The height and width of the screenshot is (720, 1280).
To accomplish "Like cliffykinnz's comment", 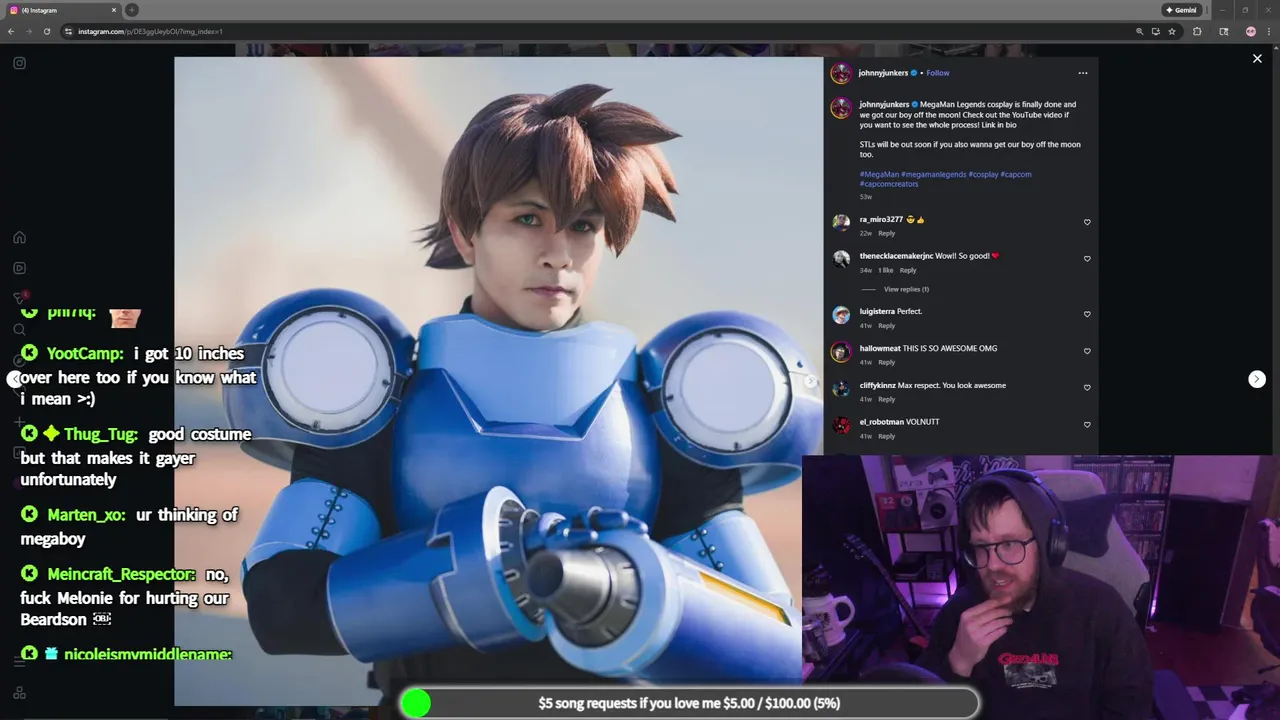I will click(x=1087, y=388).
